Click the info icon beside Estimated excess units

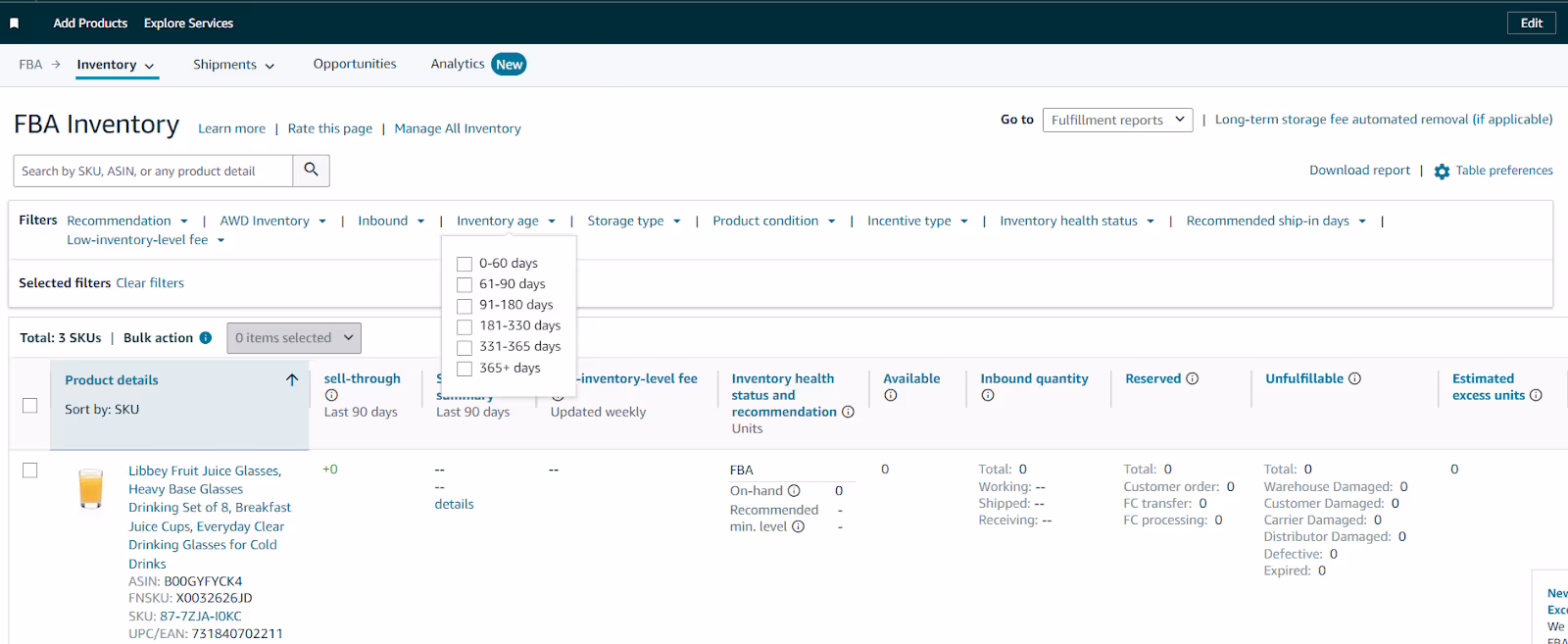coord(1536,395)
